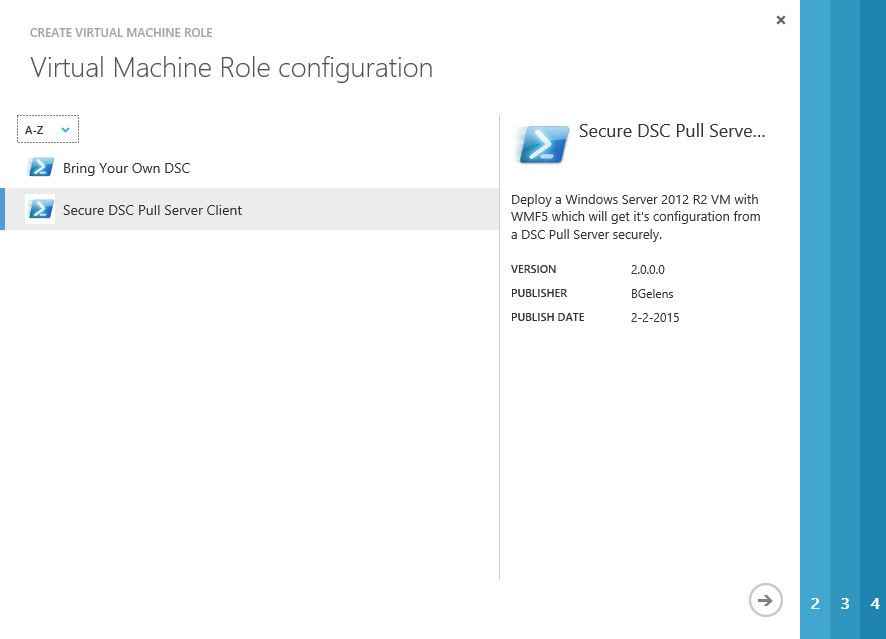Click the Bring Your Own DSC PowerShell icon

(41, 167)
